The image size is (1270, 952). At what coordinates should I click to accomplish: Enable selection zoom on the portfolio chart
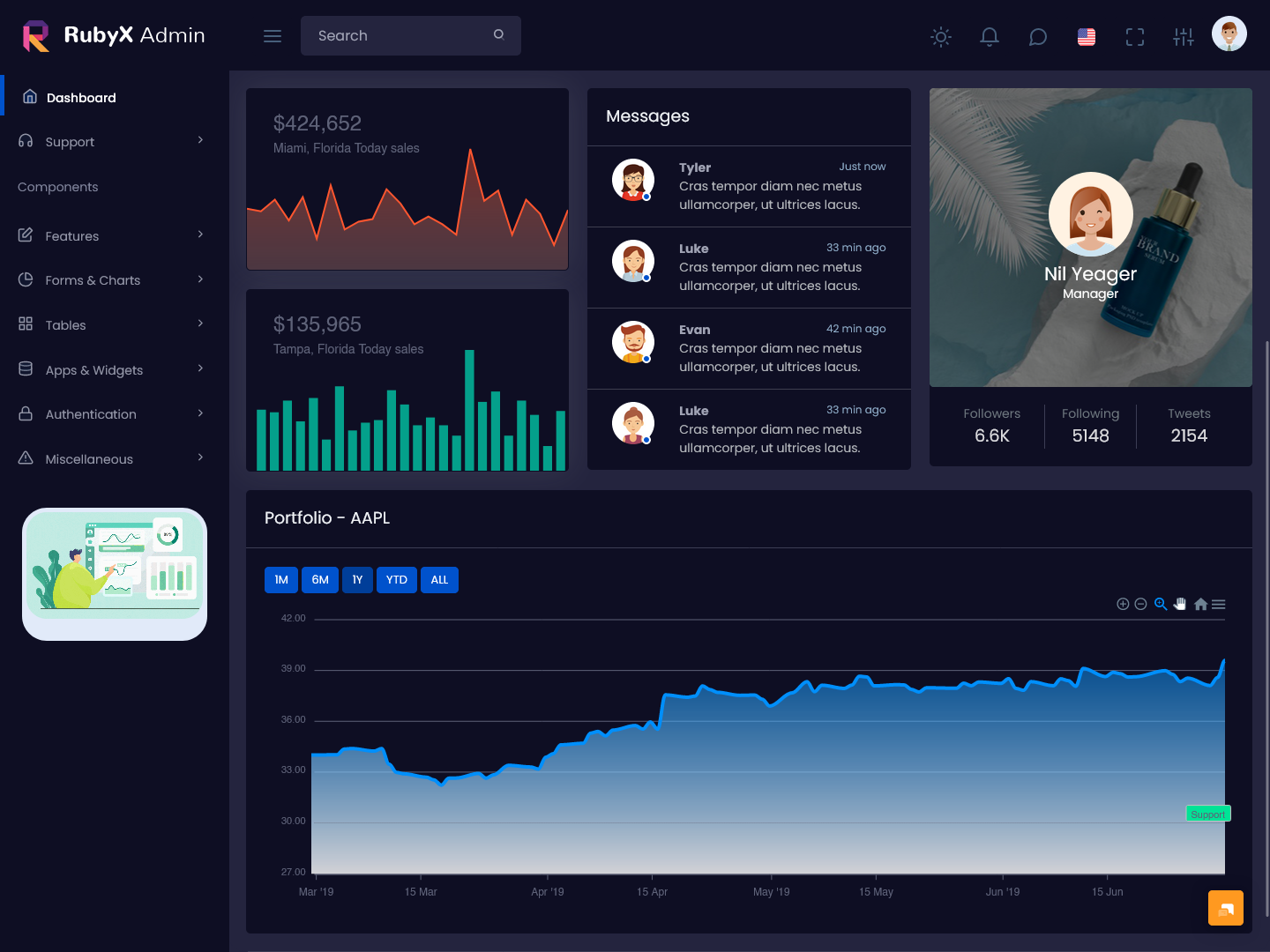point(1161,604)
